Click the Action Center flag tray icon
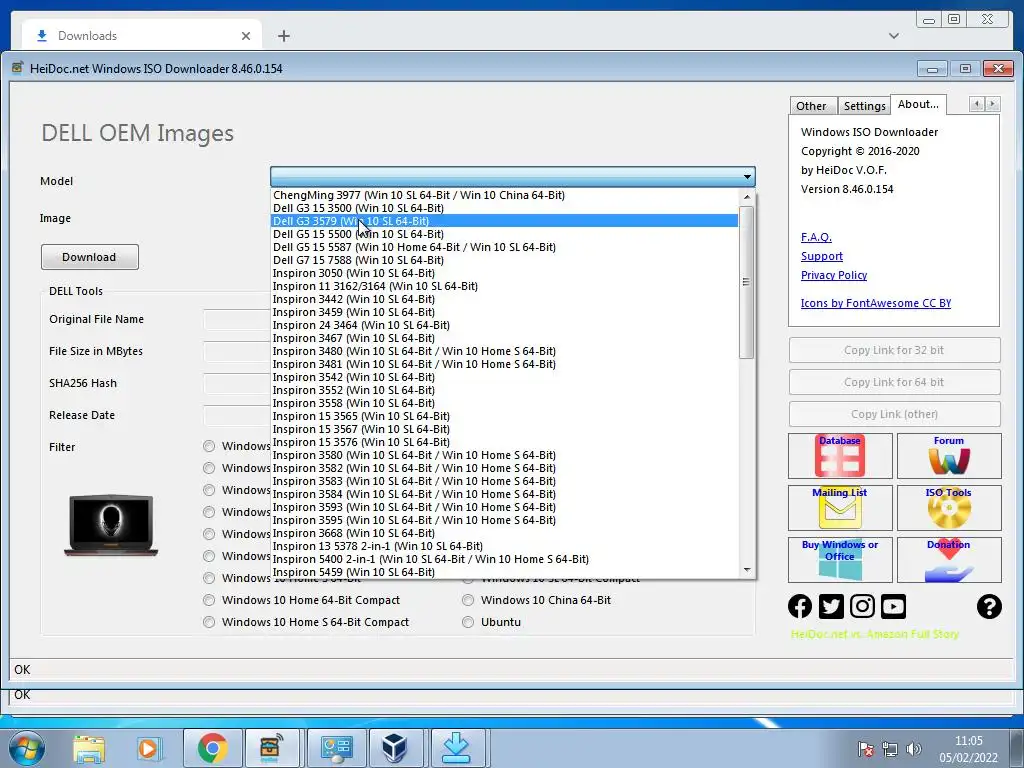Viewport: 1024px width, 768px height. pos(866,749)
